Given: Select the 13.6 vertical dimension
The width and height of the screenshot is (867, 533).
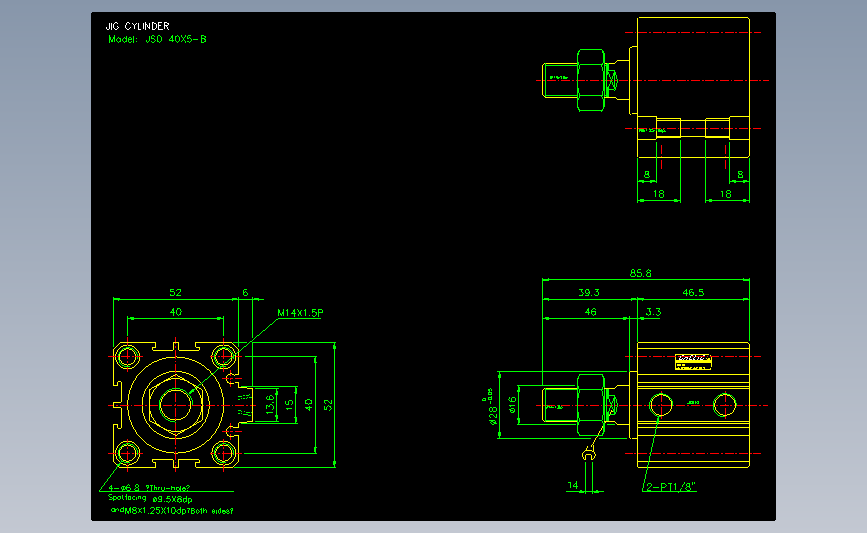Looking at the screenshot, I should click(x=270, y=404).
